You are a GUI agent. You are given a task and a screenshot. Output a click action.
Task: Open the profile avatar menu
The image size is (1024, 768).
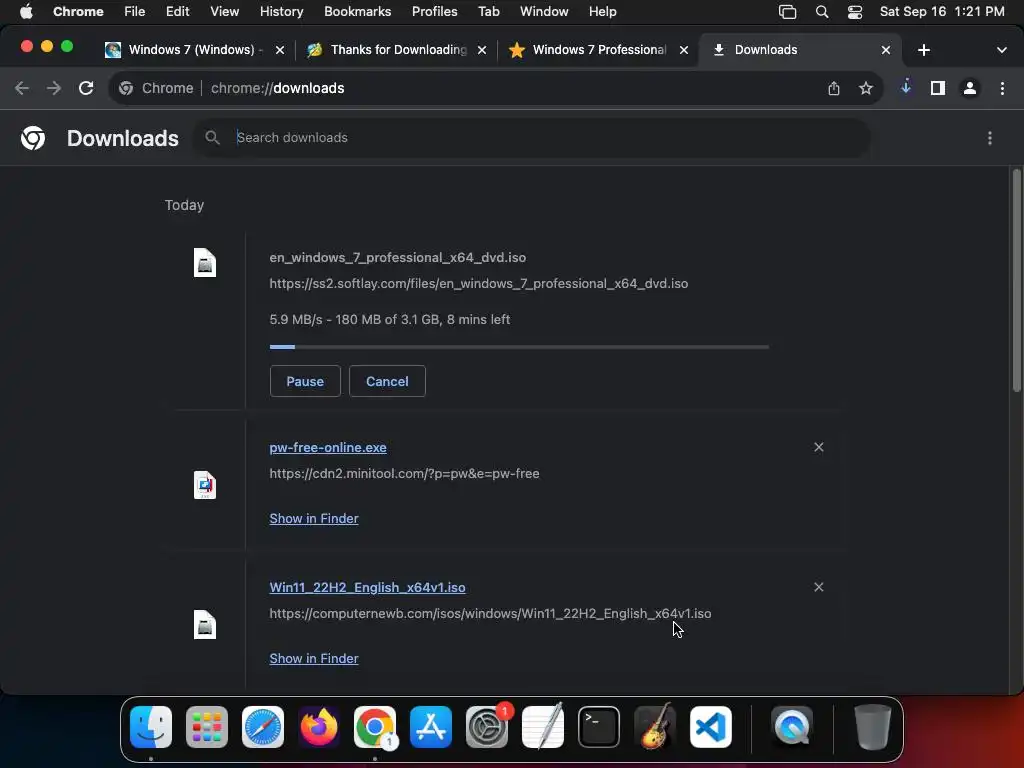click(x=970, y=88)
